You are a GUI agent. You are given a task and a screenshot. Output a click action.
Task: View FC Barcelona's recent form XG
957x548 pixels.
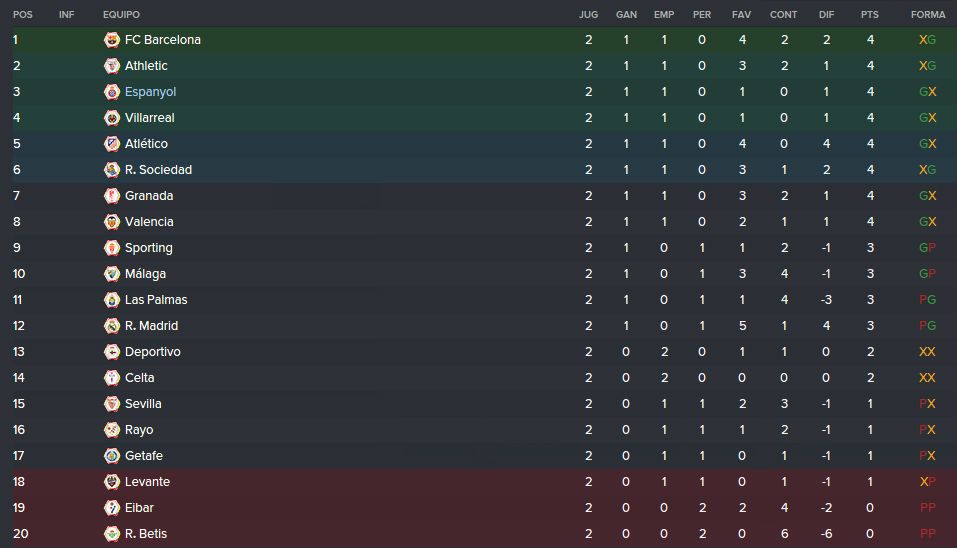(927, 40)
